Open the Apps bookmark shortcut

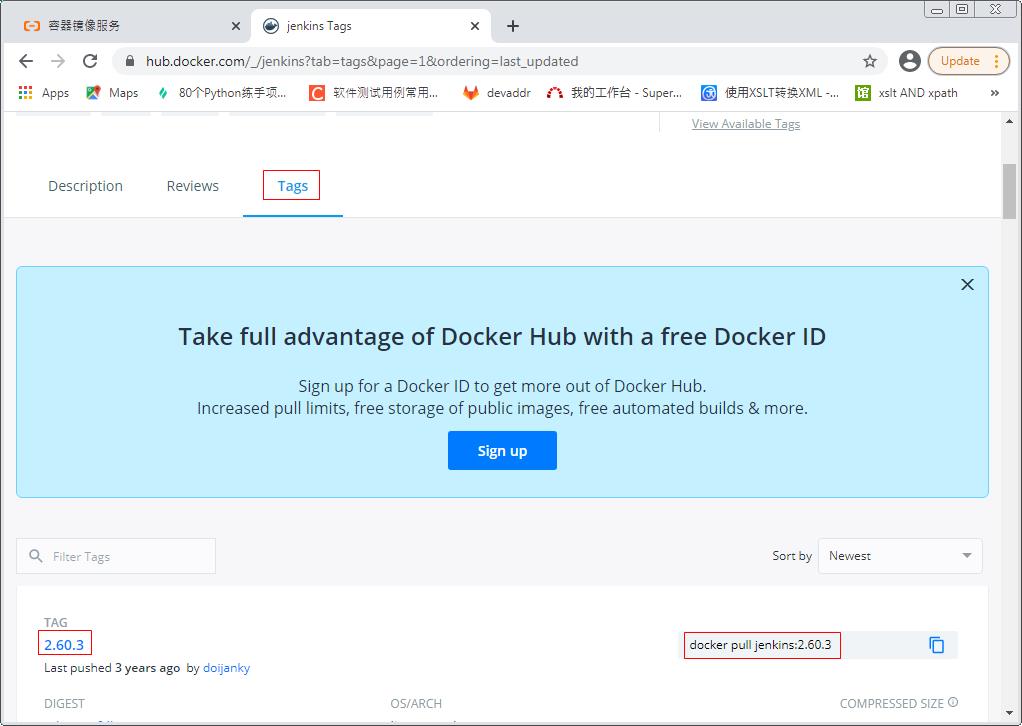click(44, 93)
